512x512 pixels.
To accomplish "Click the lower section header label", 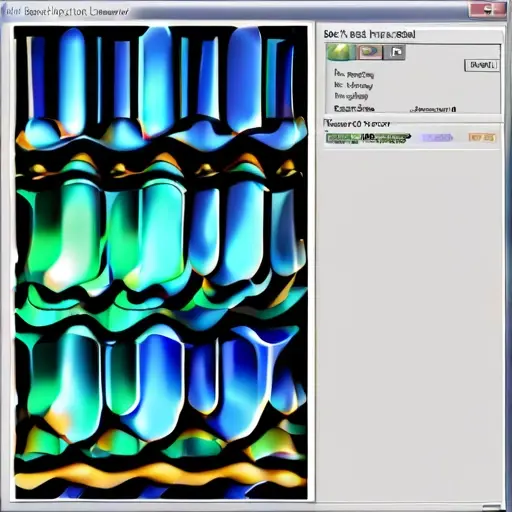I will pos(358,124).
